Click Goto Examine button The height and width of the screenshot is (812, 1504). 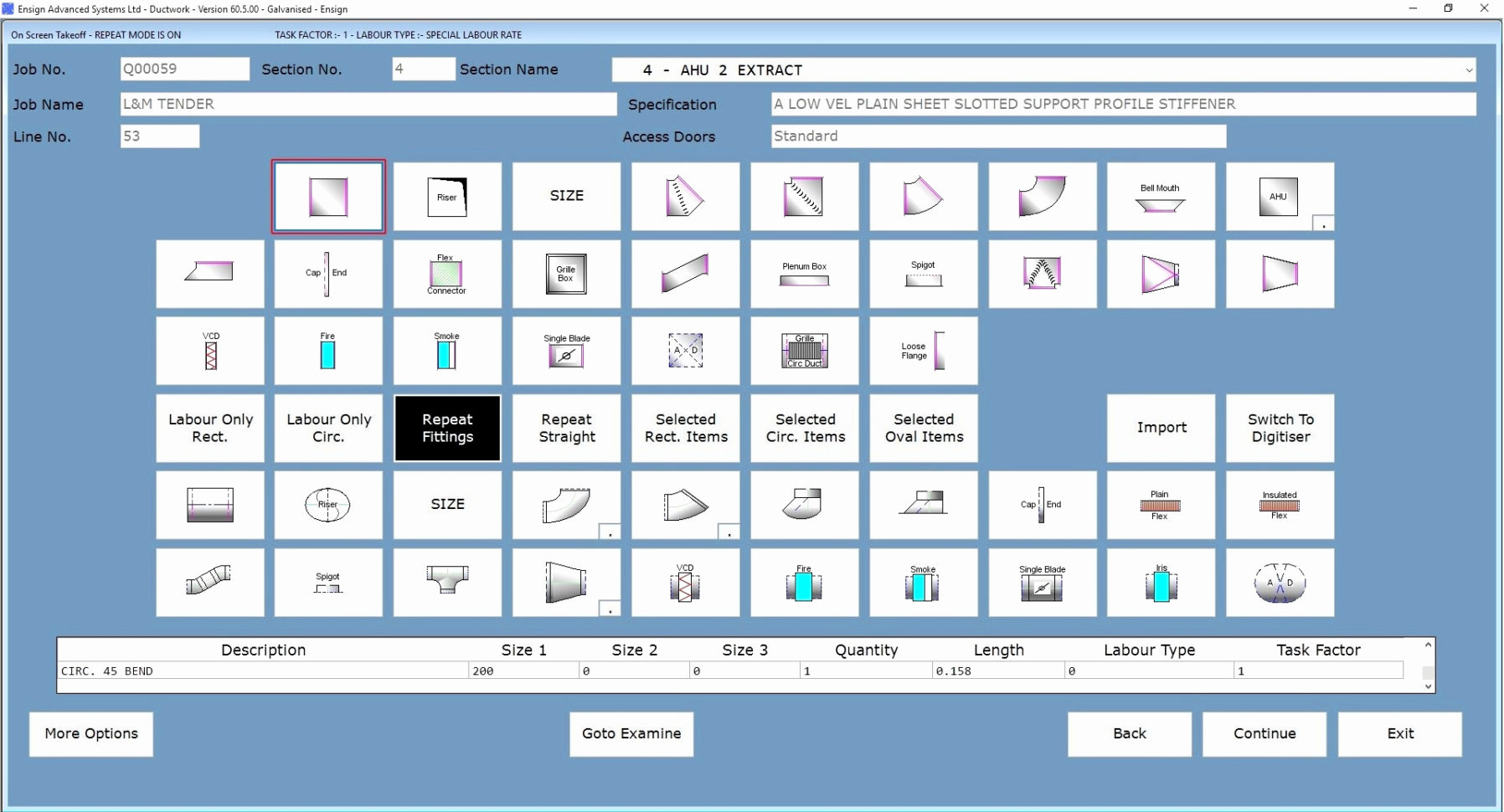[631, 734]
